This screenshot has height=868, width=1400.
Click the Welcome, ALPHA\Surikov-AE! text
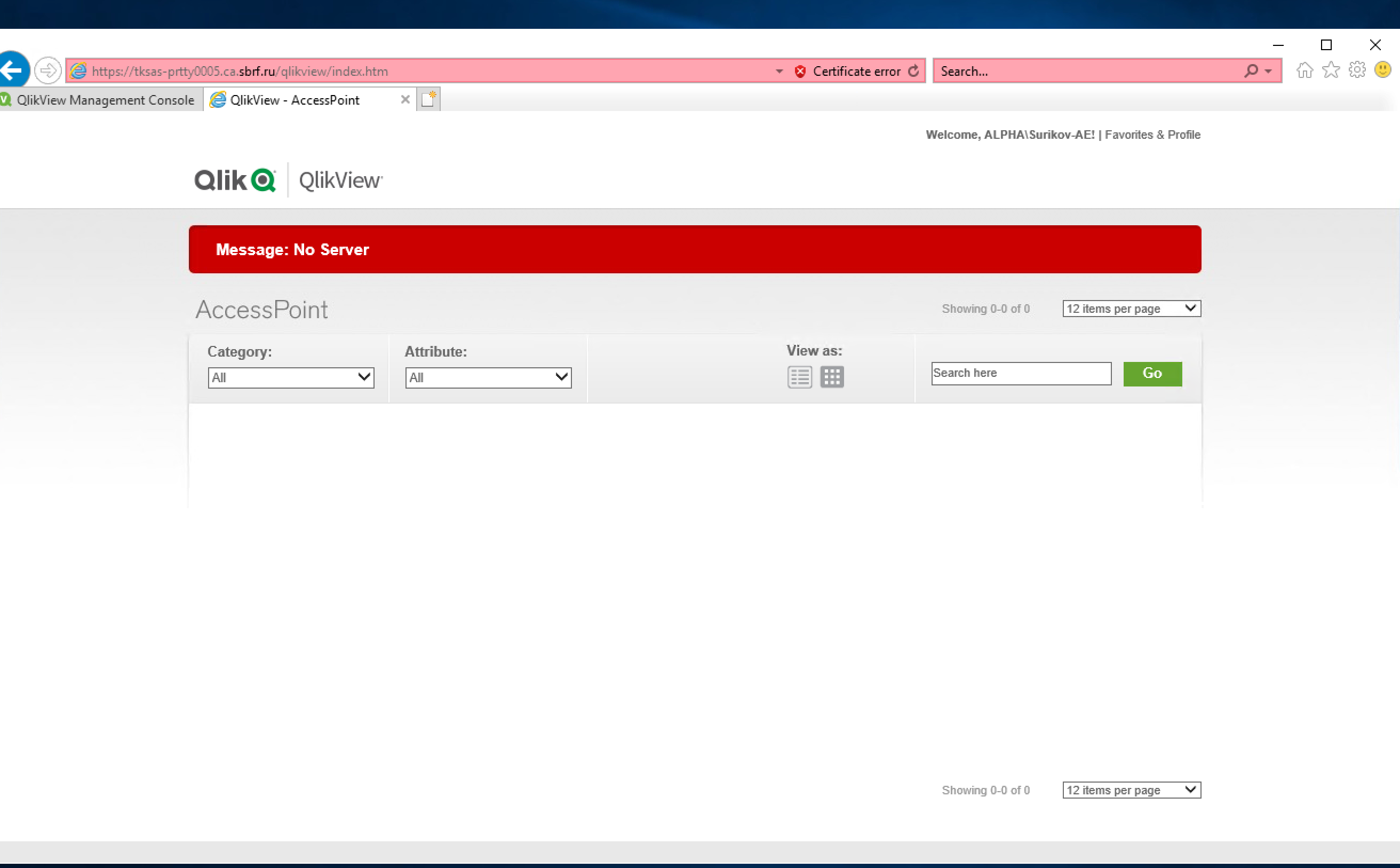click(1010, 135)
